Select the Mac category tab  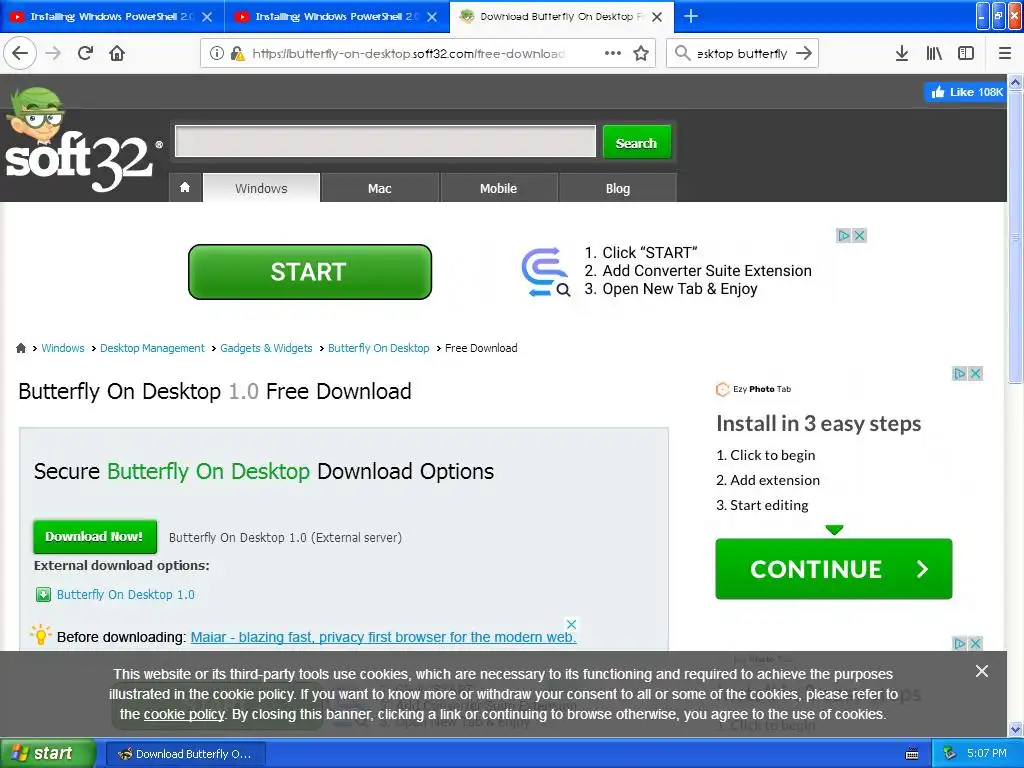click(379, 188)
